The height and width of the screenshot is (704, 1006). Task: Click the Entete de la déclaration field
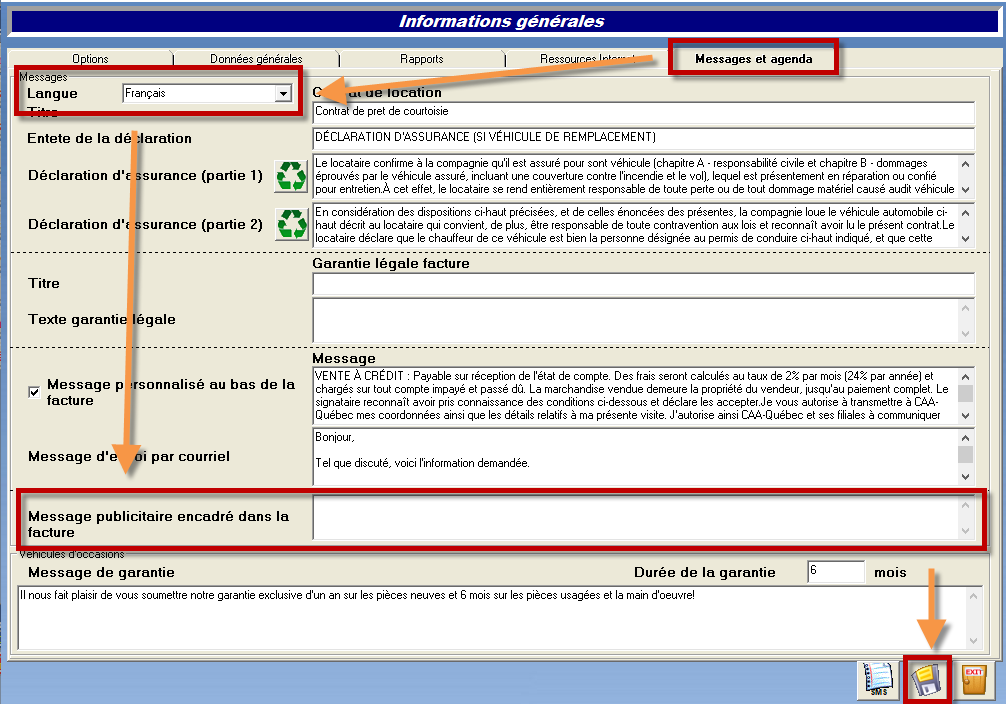(644, 137)
